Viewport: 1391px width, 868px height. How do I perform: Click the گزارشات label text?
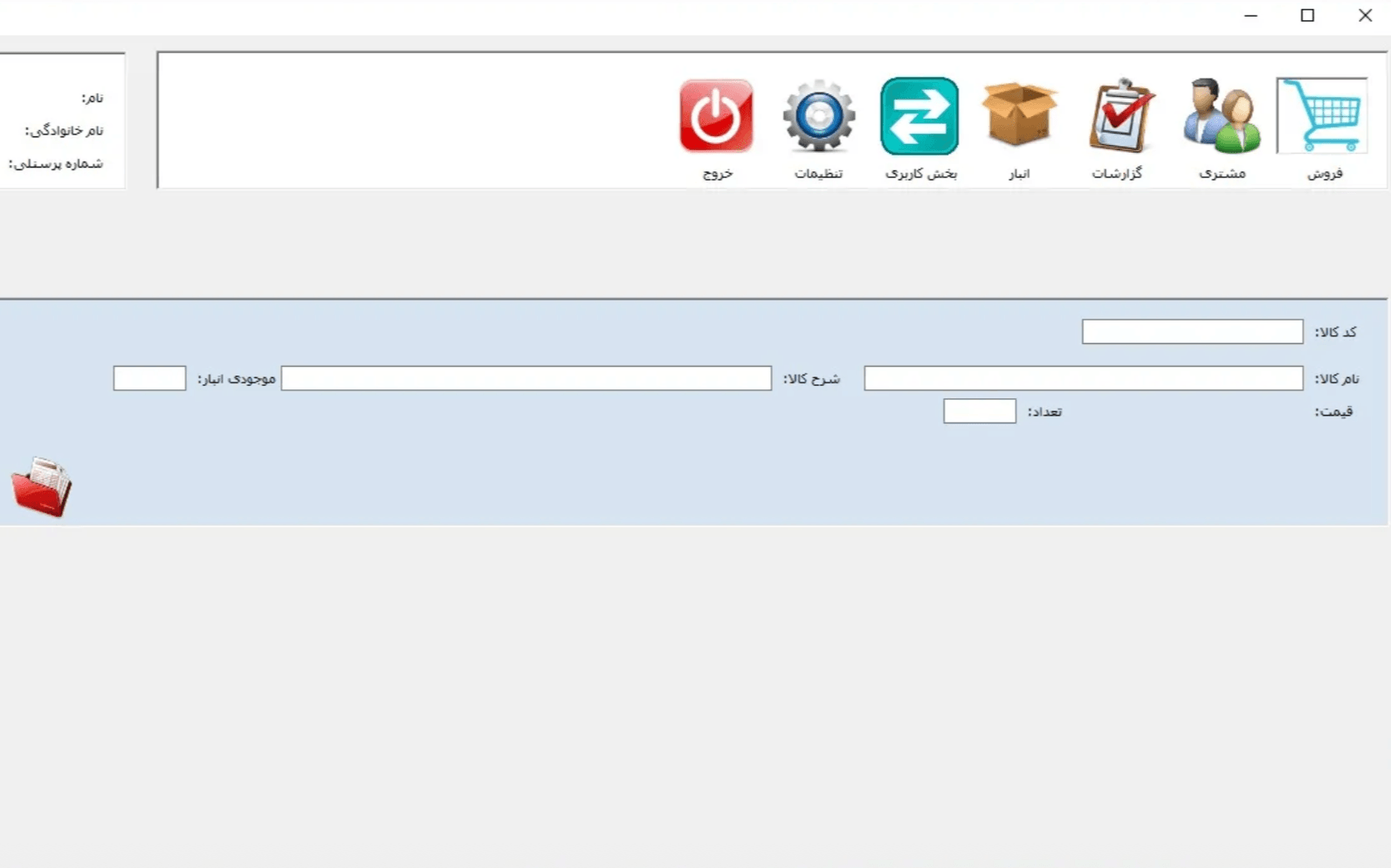pos(1117,173)
